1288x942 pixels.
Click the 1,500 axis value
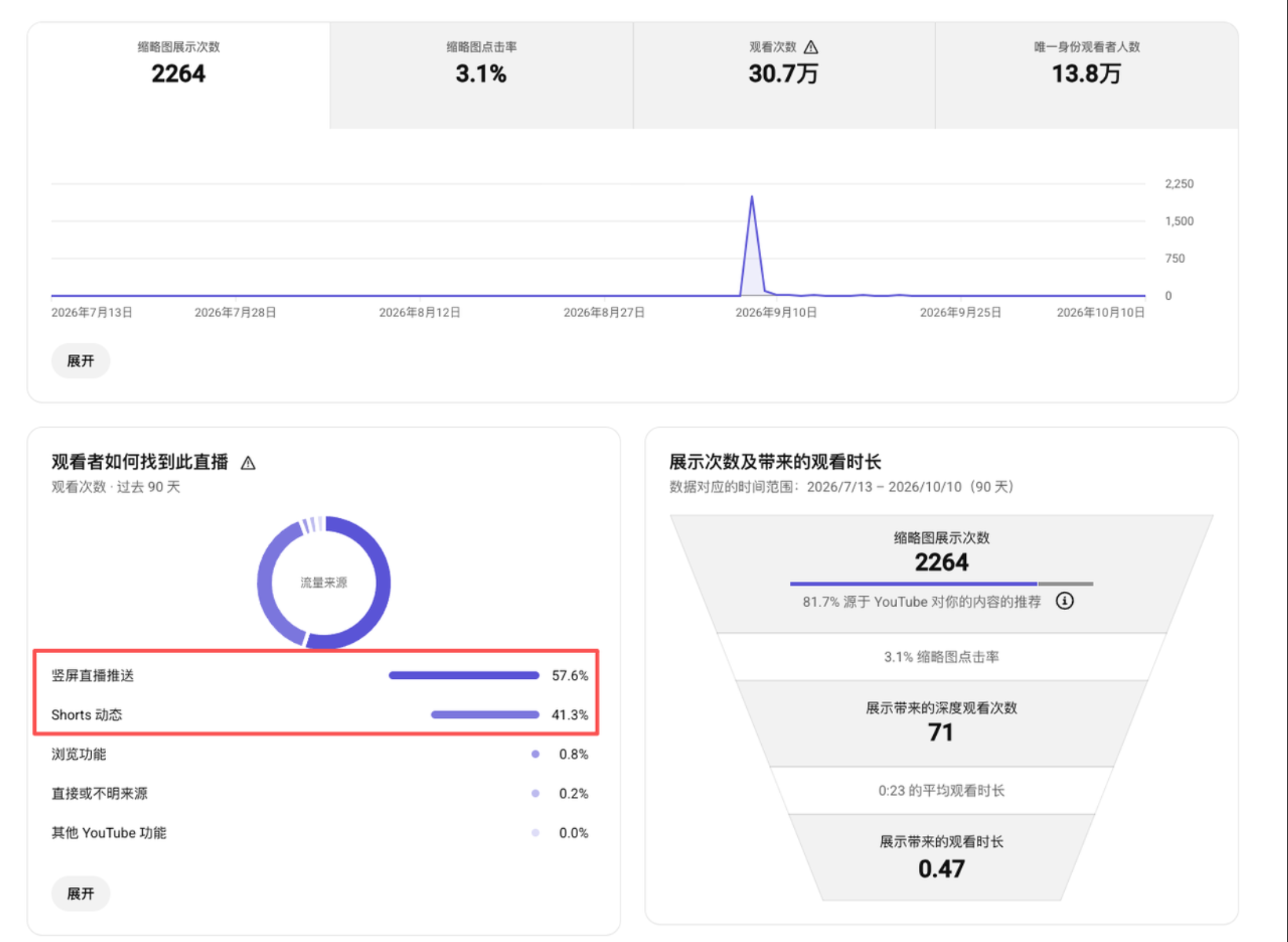pos(1180,221)
